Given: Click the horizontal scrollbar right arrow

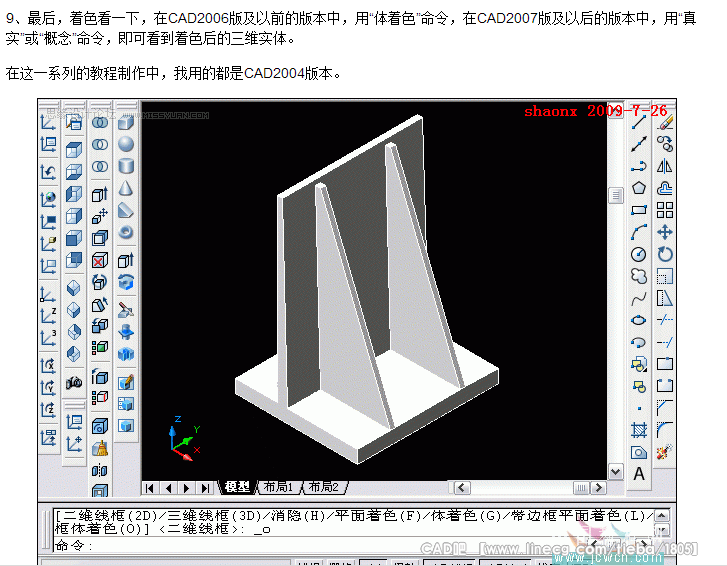Looking at the screenshot, I should point(599,488).
